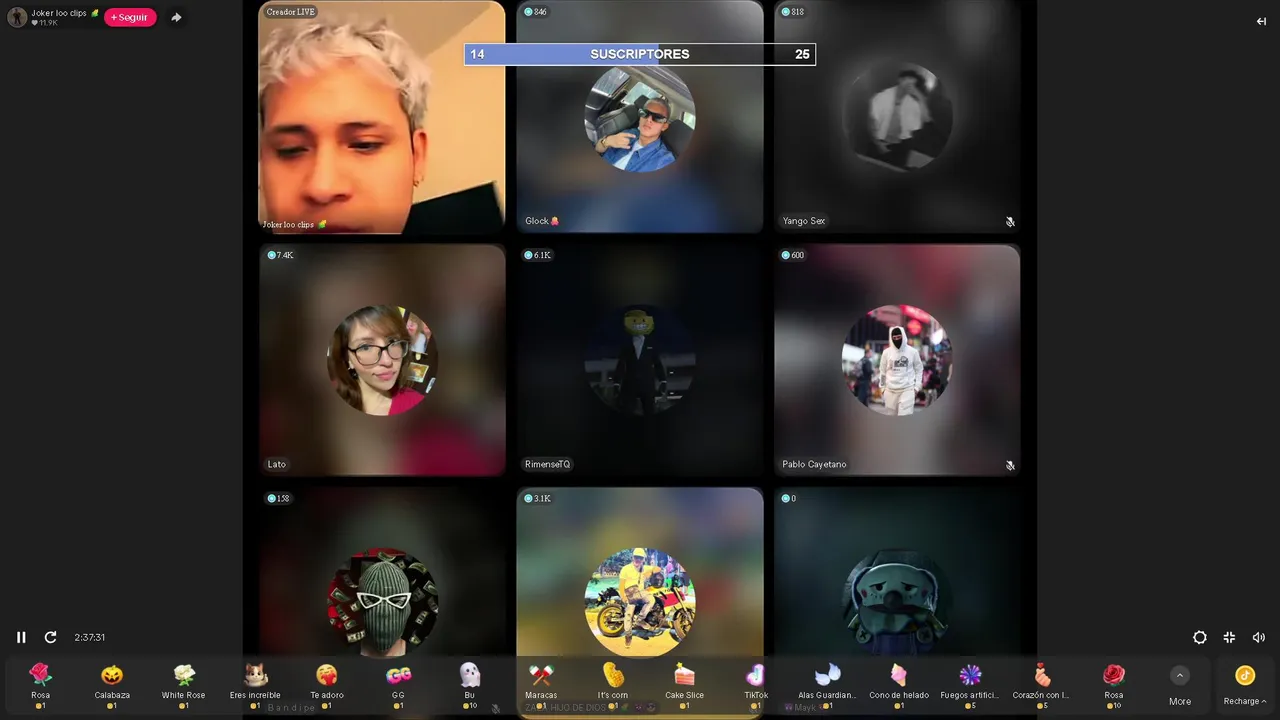Screen dimensions: 1280x720
Task: Click muted mic icon on Pablo Cayetano tile
Action: [1010, 465]
